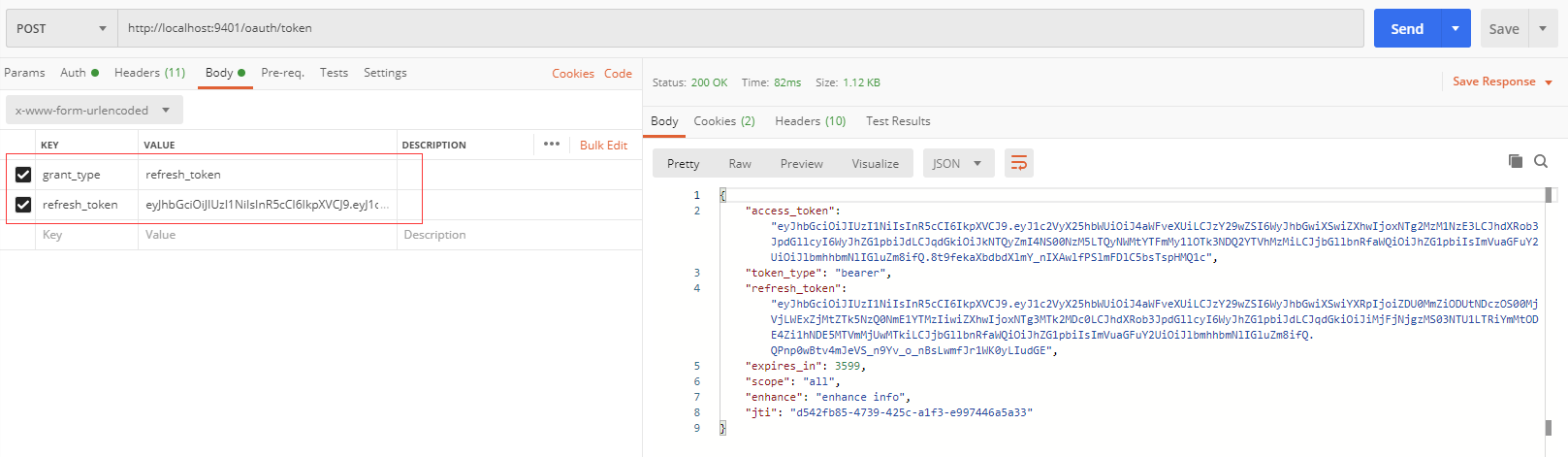Open the Test Results tab

tap(898, 121)
